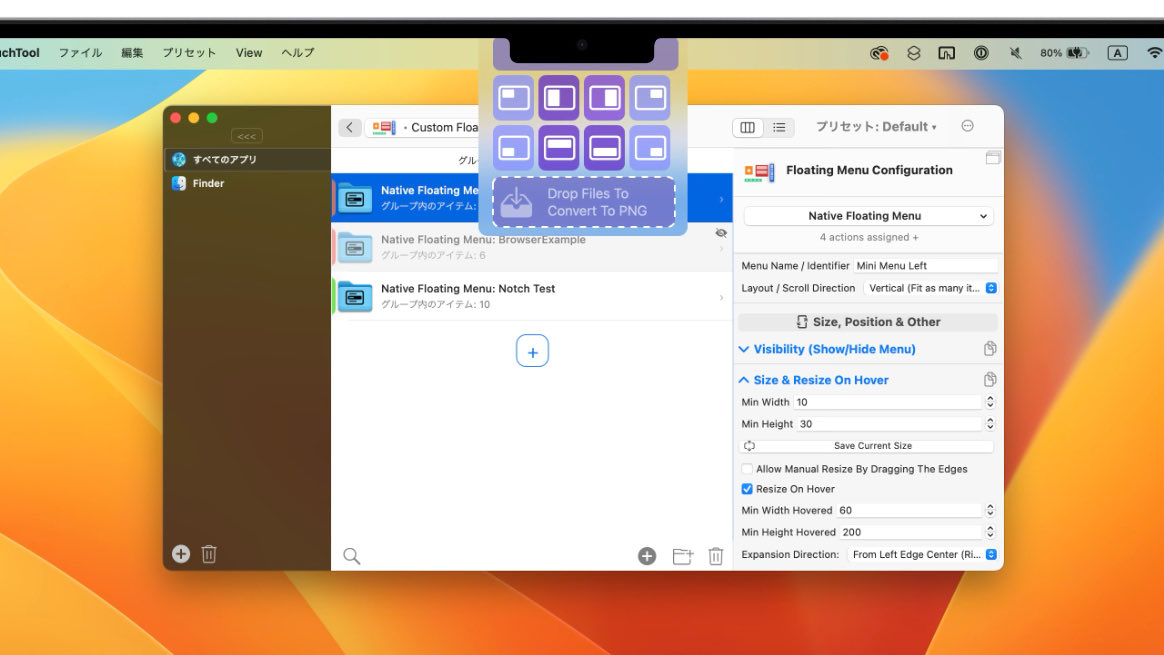Click the blue plus box below list
Viewport: 1164px width, 655px height.
tap(532, 351)
